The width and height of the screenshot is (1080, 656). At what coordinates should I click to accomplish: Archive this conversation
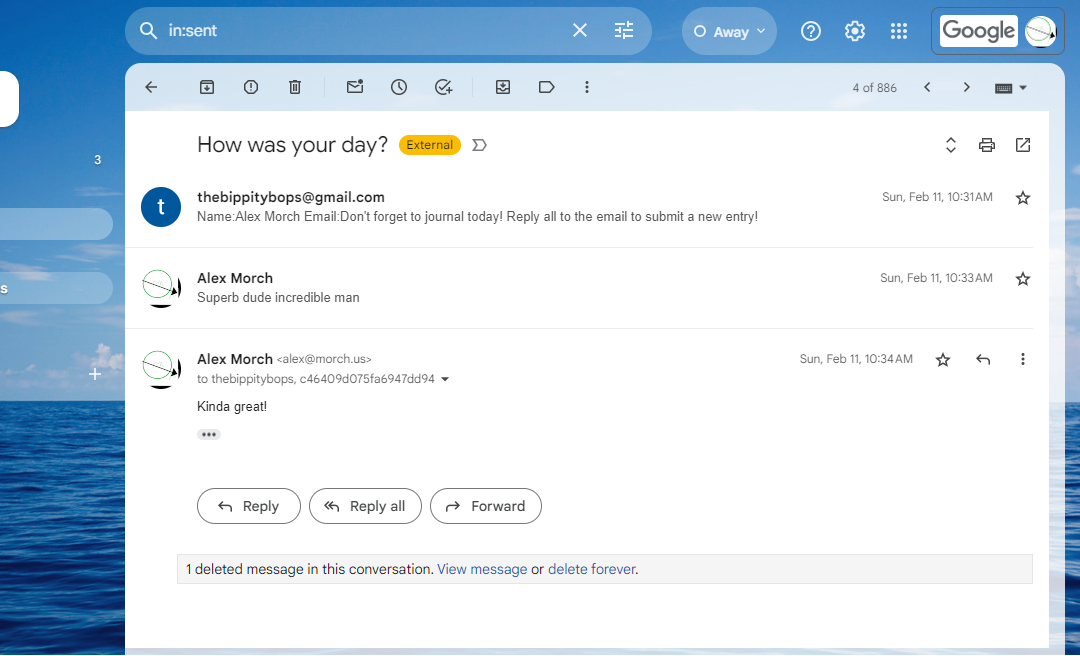(207, 87)
